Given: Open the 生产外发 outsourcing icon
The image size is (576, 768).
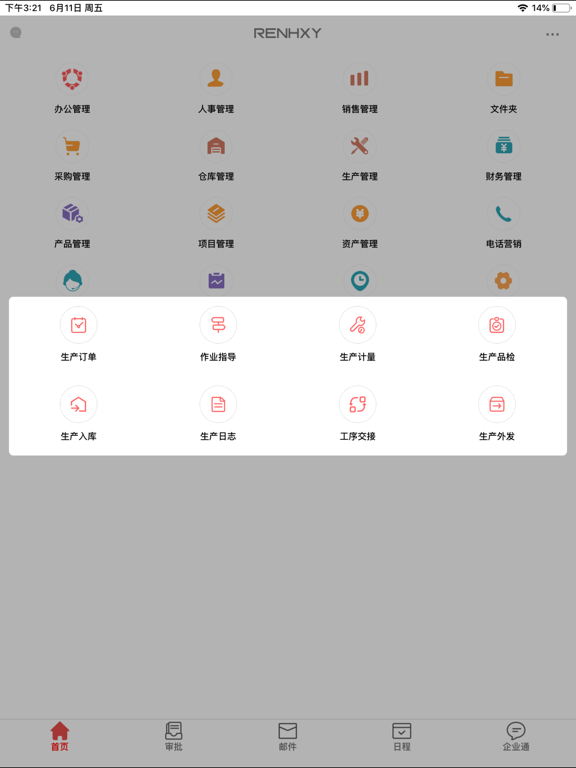Looking at the screenshot, I should tap(497, 405).
